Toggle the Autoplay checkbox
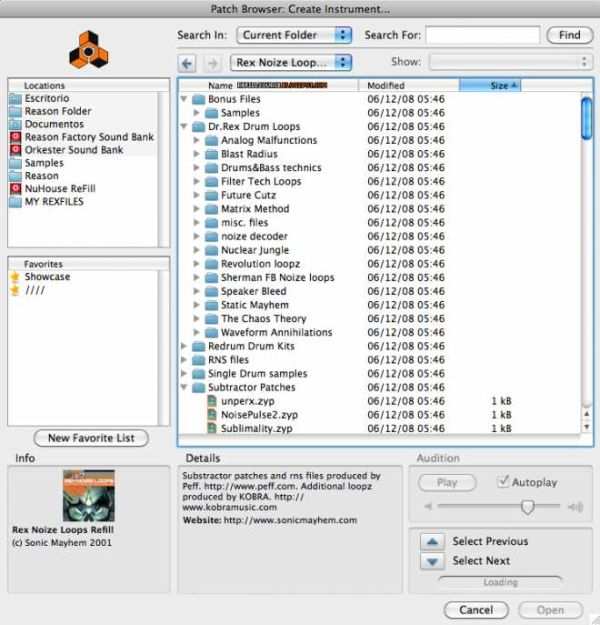 pos(503,482)
